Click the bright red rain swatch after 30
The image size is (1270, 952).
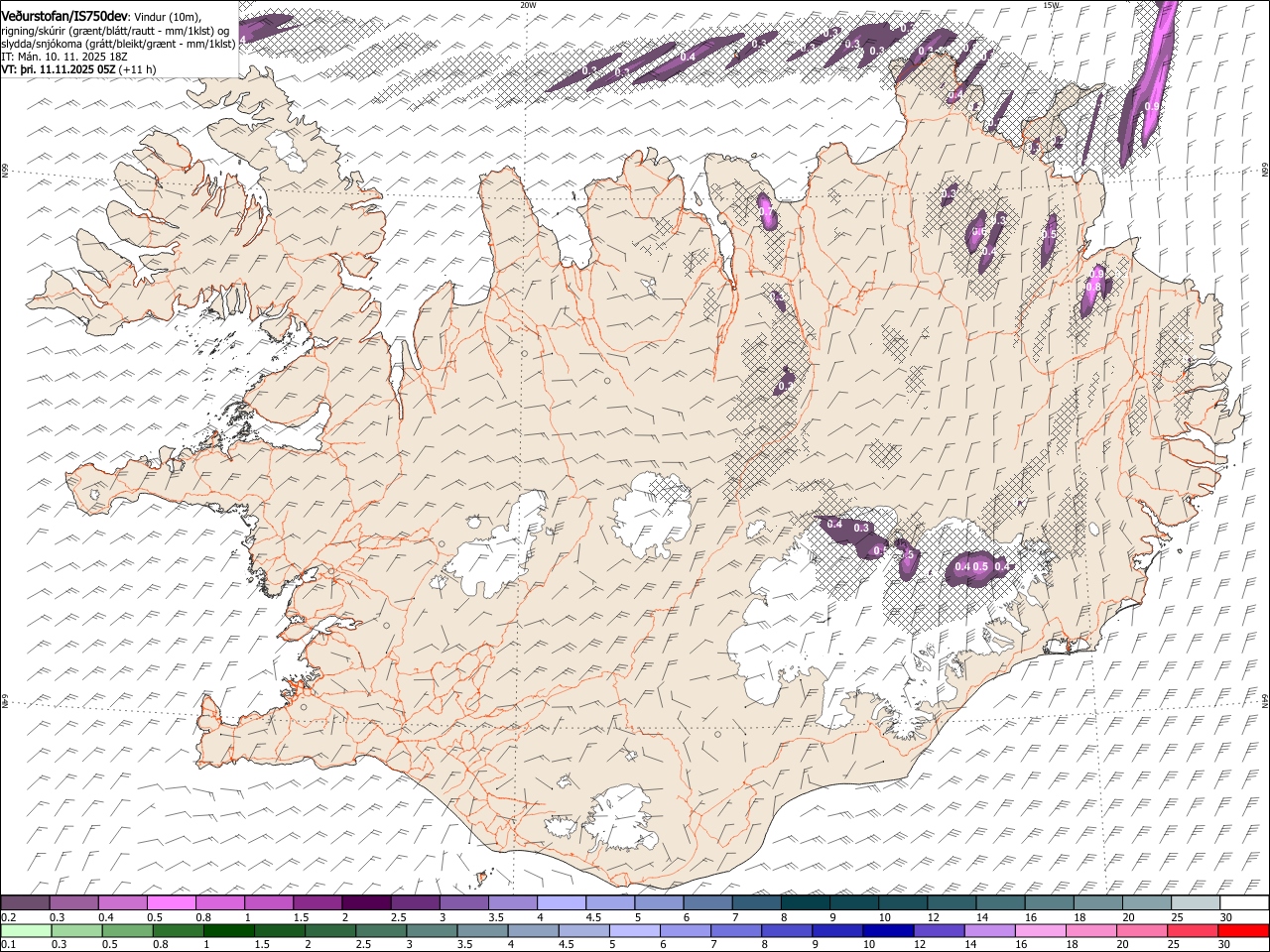[x=1243, y=930]
